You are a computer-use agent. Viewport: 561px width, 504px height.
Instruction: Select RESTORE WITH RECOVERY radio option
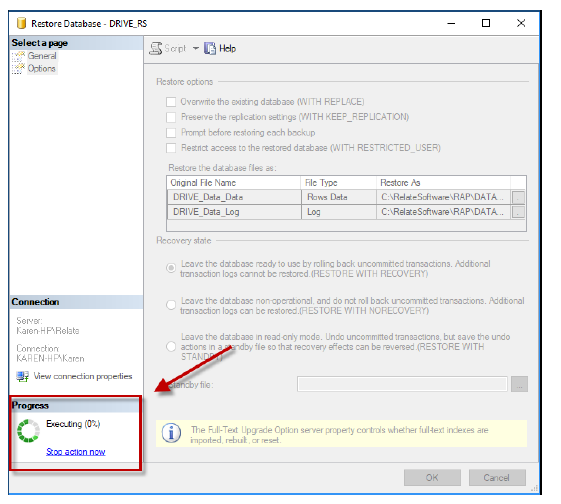point(171,268)
